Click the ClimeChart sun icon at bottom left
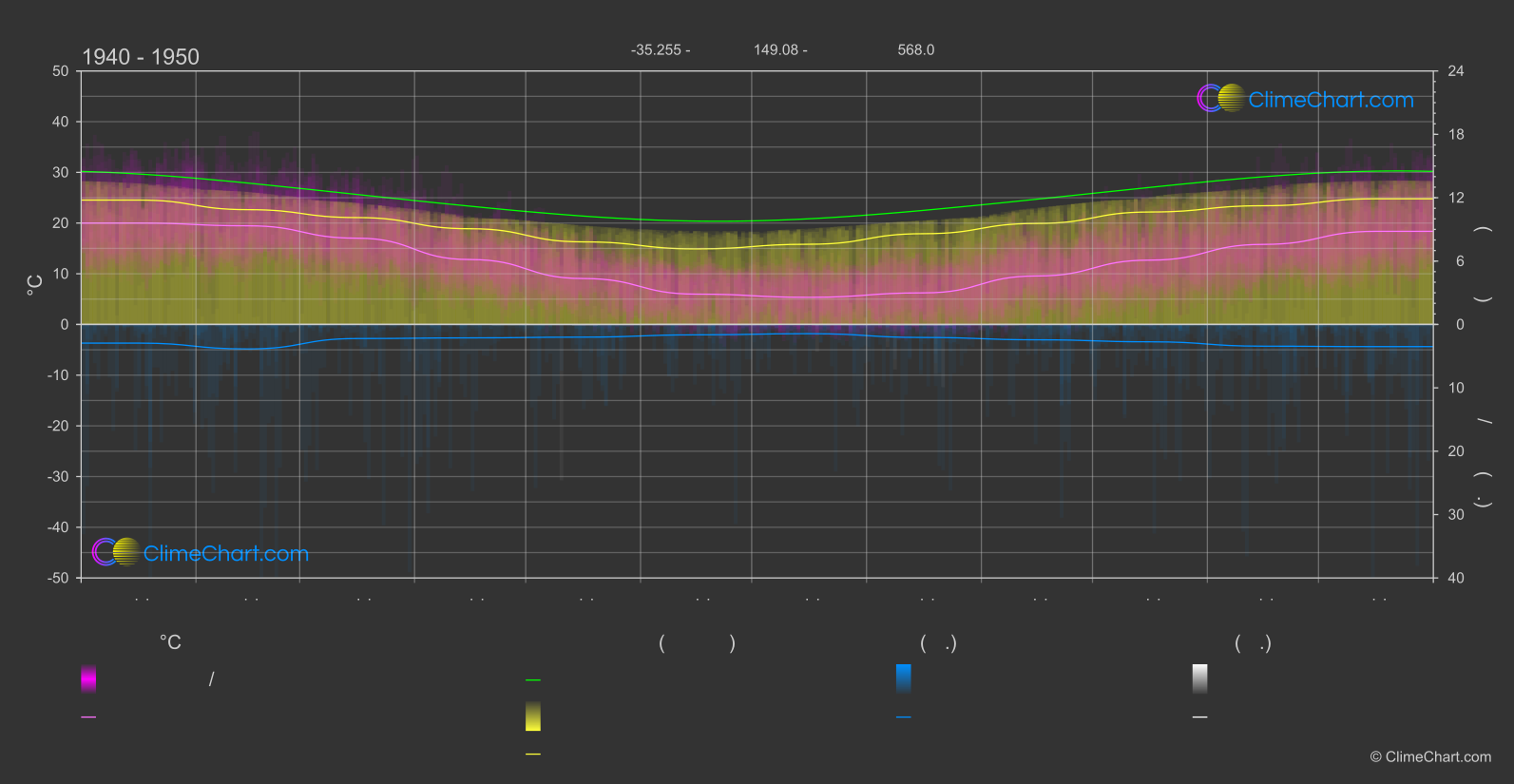The image size is (1514, 784). point(126,551)
